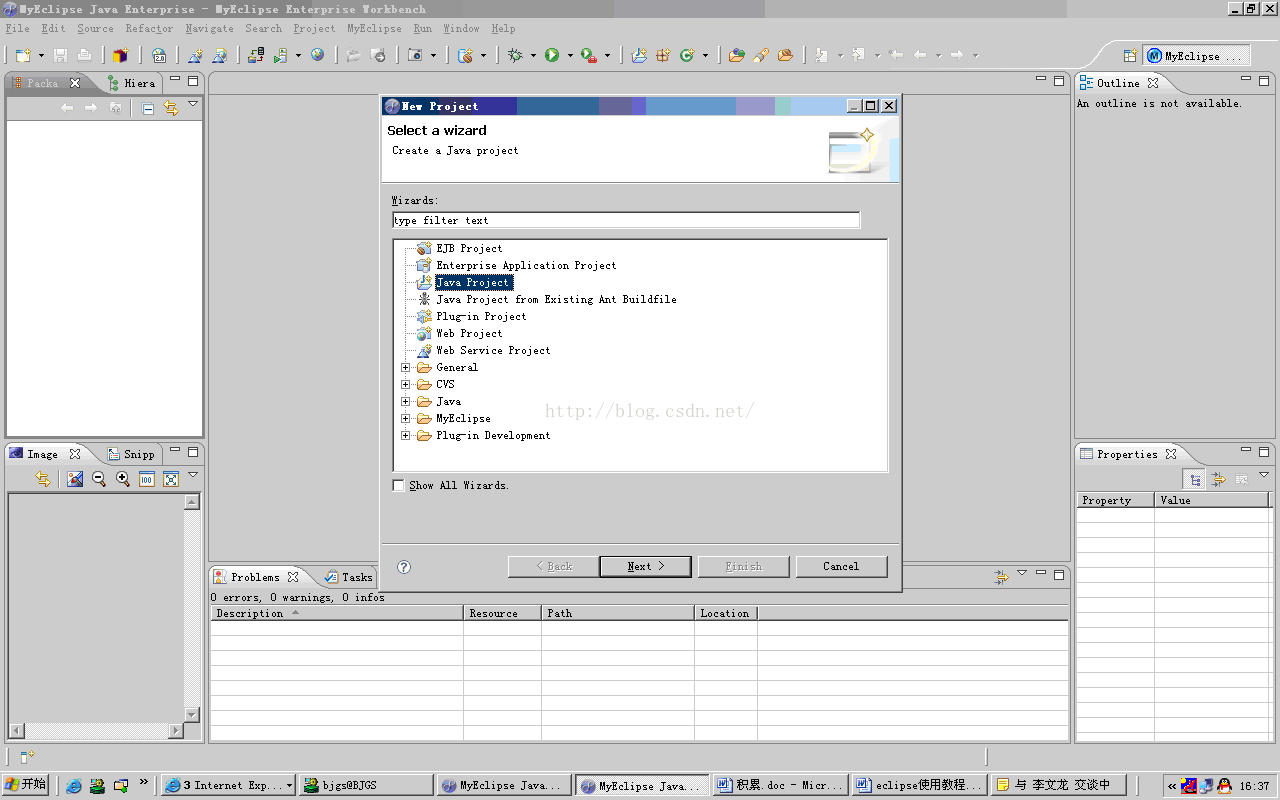Screen dimensions: 1280x800
Task: Open the Image panel view menu triangle
Action: point(193,474)
